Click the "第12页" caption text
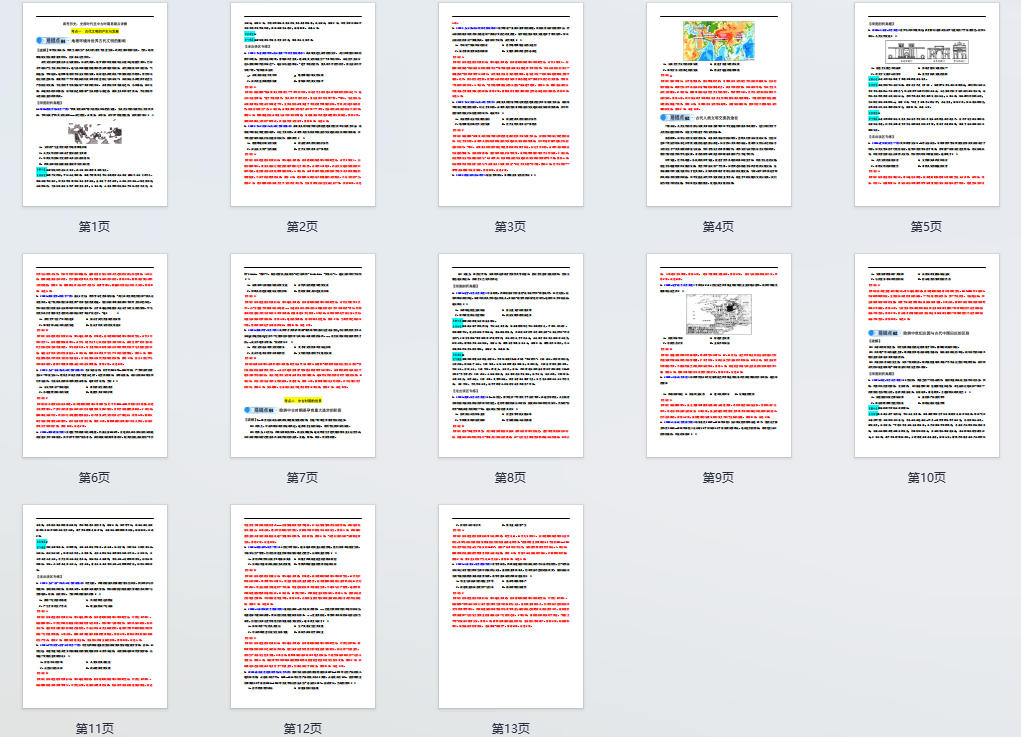Viewport: 1021px width, 737px height. 303,729
